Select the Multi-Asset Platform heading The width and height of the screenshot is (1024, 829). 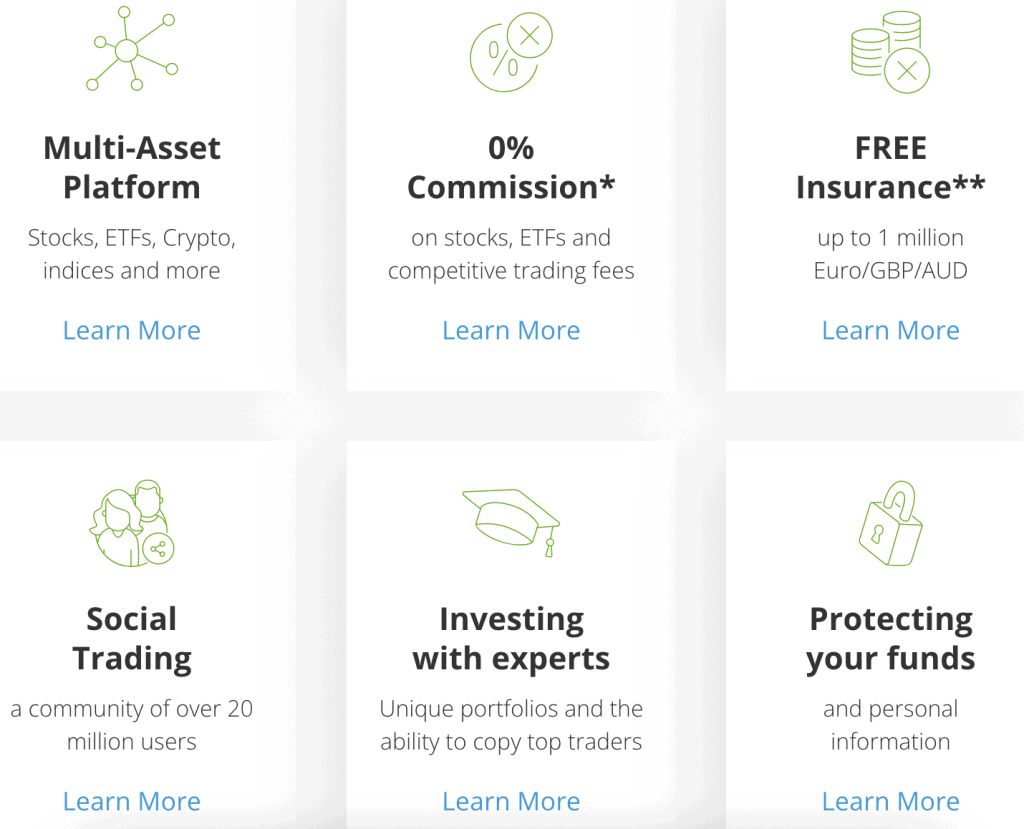132,168
